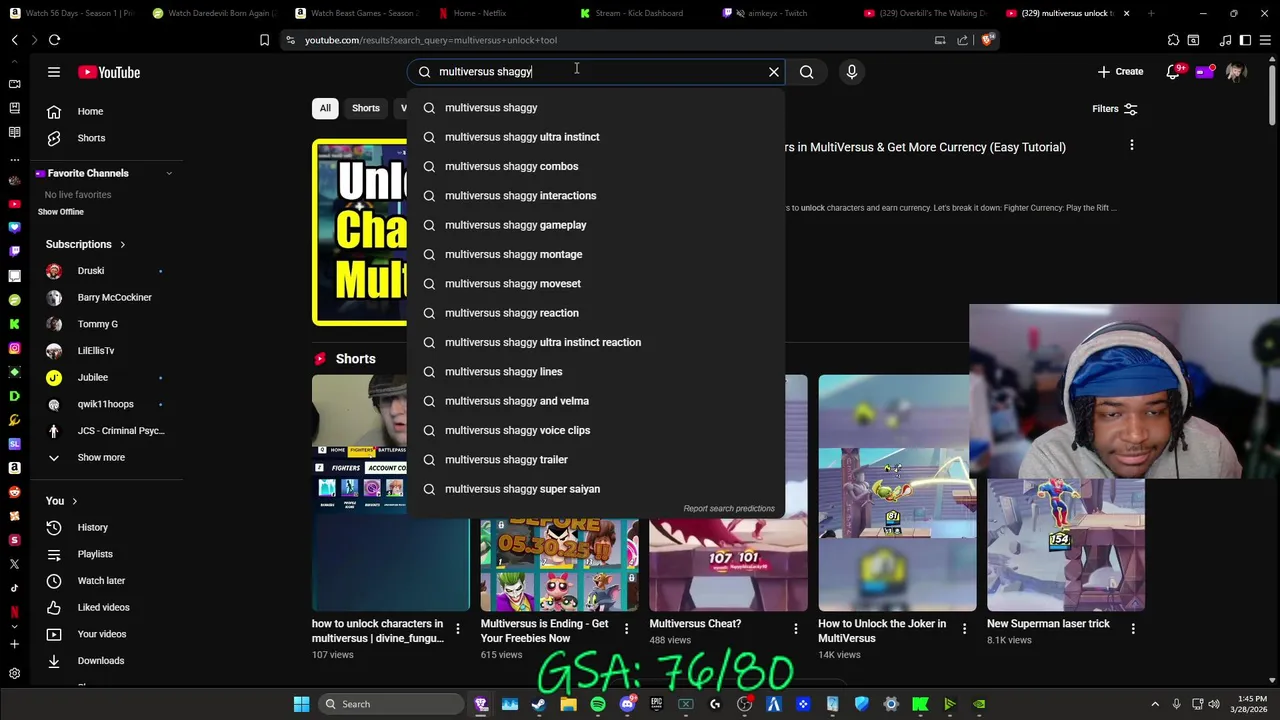Open options menu for New Superman laser trick
1280x720 pixels.
tap(1133, 629)
